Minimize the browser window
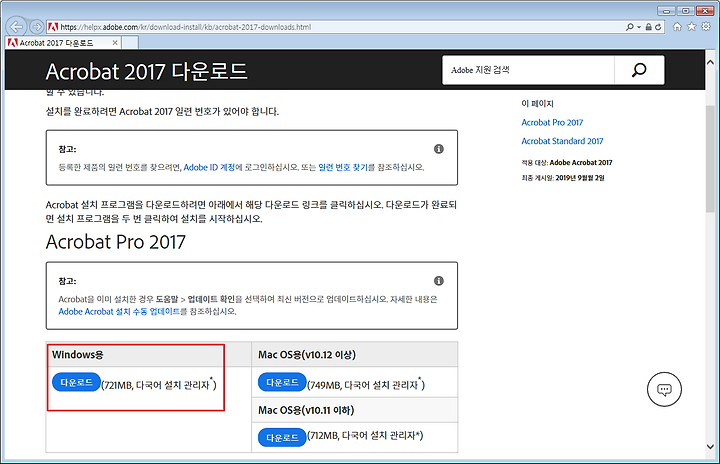 coord(666,11)
